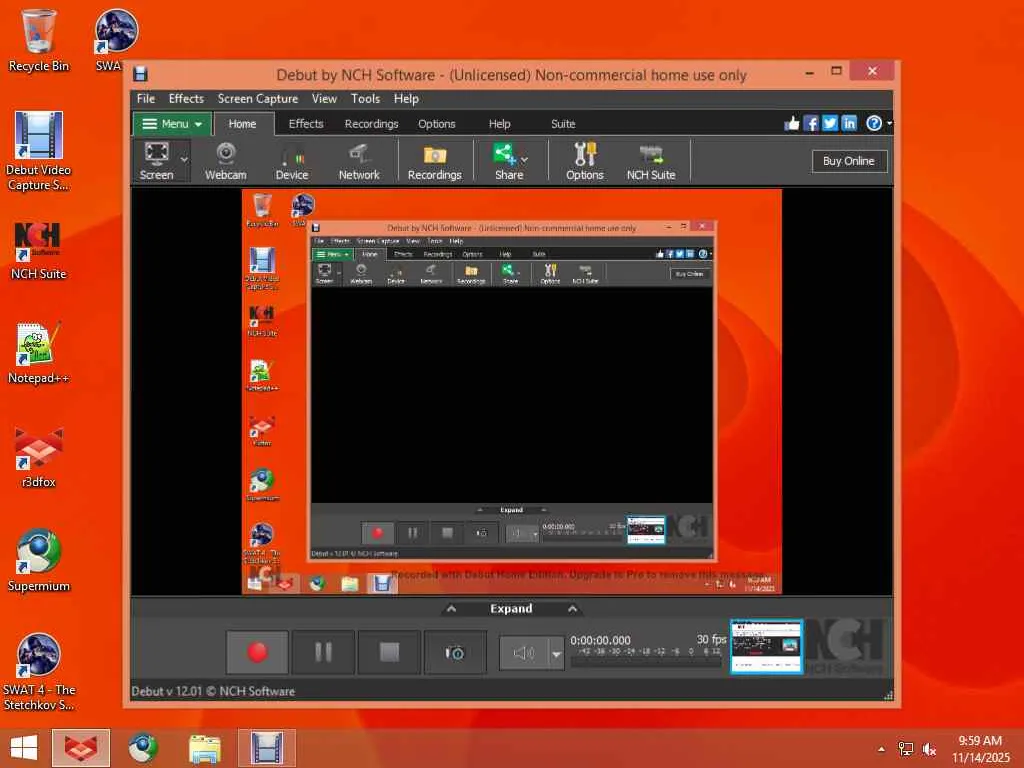Click the right Expand chevron arrow
The width and height of the screenshot is (1024, 768).
click(572, 609)
